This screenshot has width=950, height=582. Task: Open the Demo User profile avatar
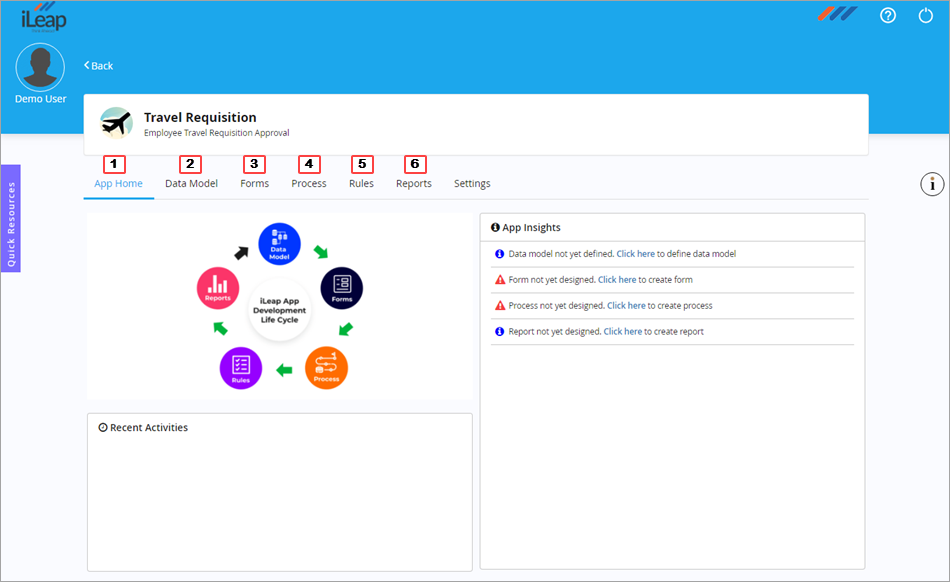(x=40, y=67)
